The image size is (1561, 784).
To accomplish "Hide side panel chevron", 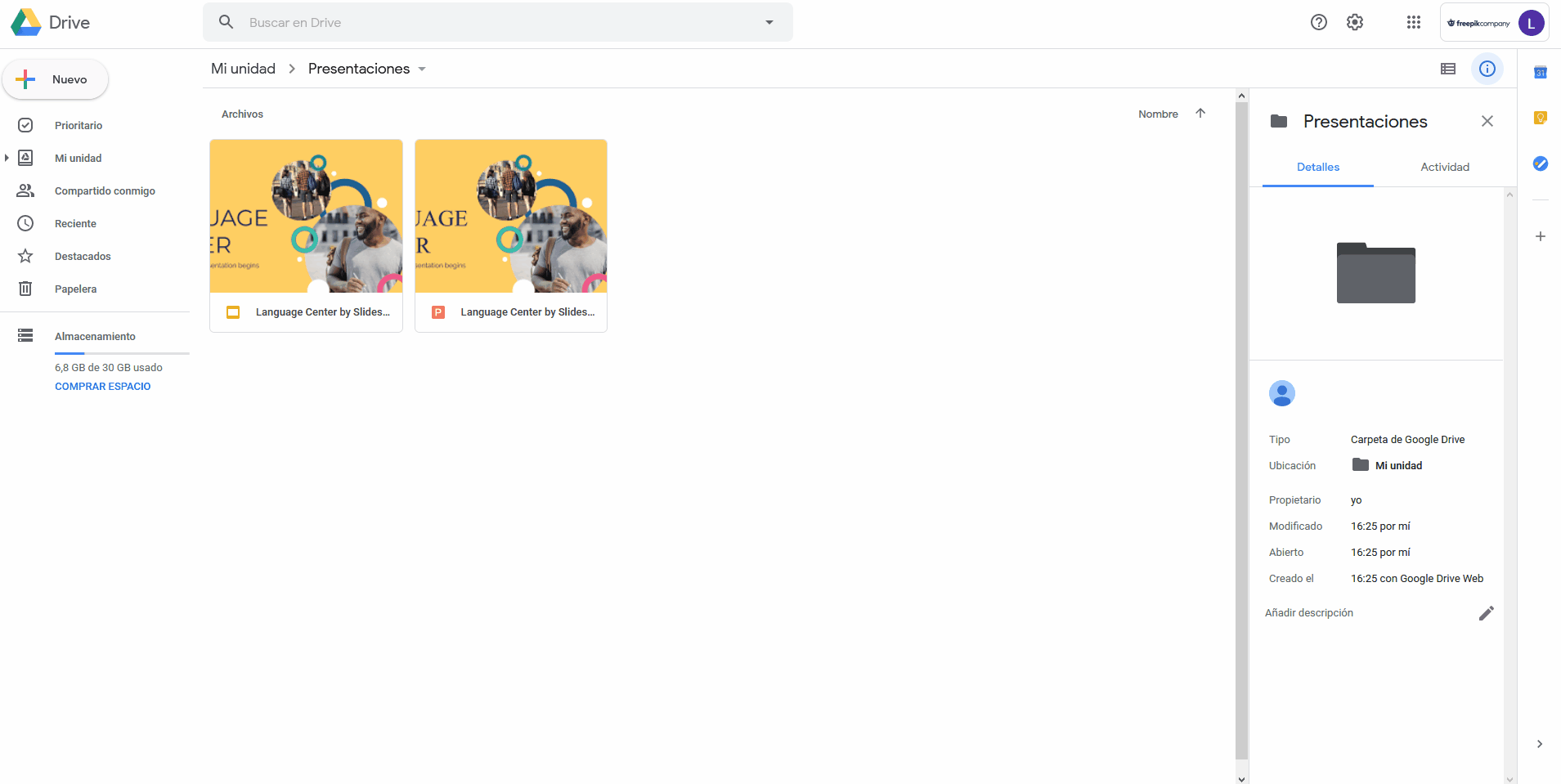I will tap(1540, 744).
